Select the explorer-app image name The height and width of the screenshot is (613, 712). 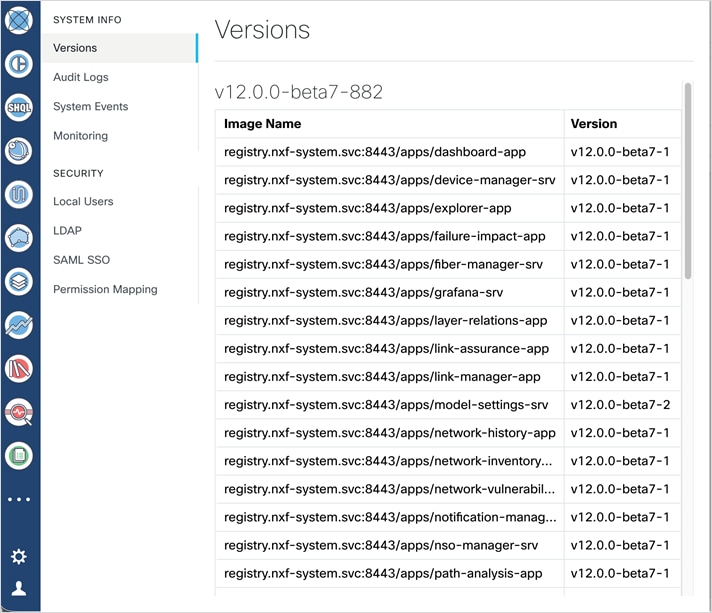coord(368,208)
